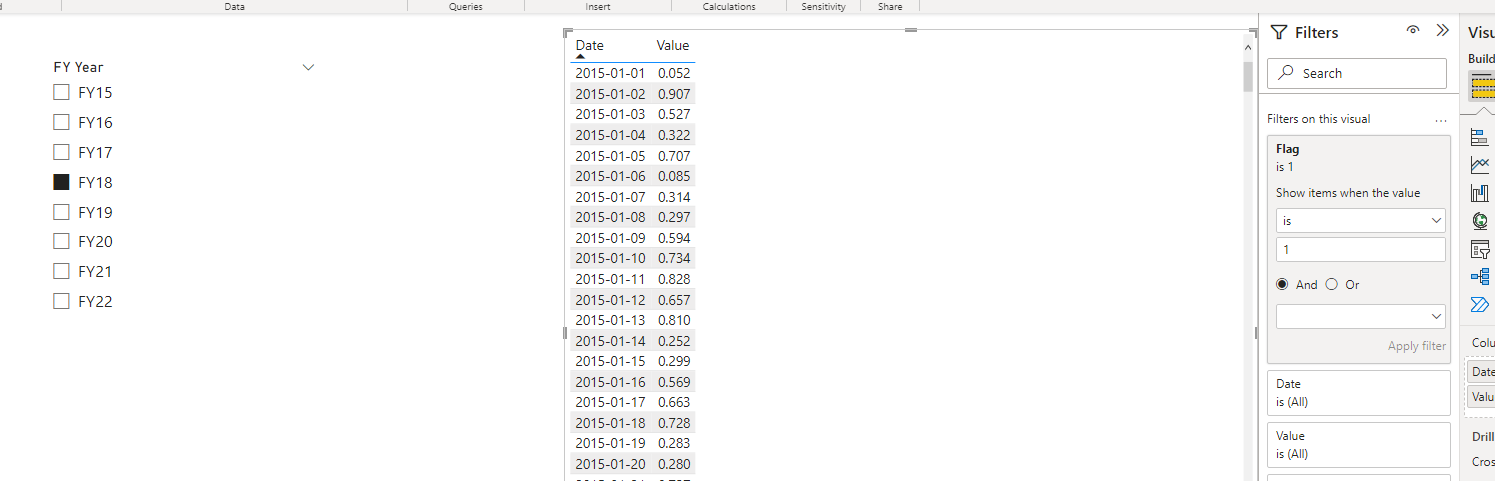Screen dimensions: 1495x481
Task: Select the 2015-01-01 date cell
Action: (x=610, y=73)
